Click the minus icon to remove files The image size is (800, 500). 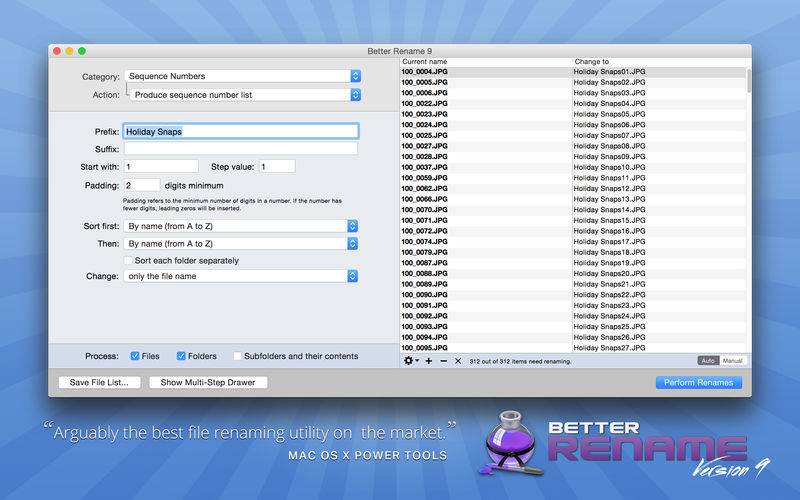pos(443,361)
